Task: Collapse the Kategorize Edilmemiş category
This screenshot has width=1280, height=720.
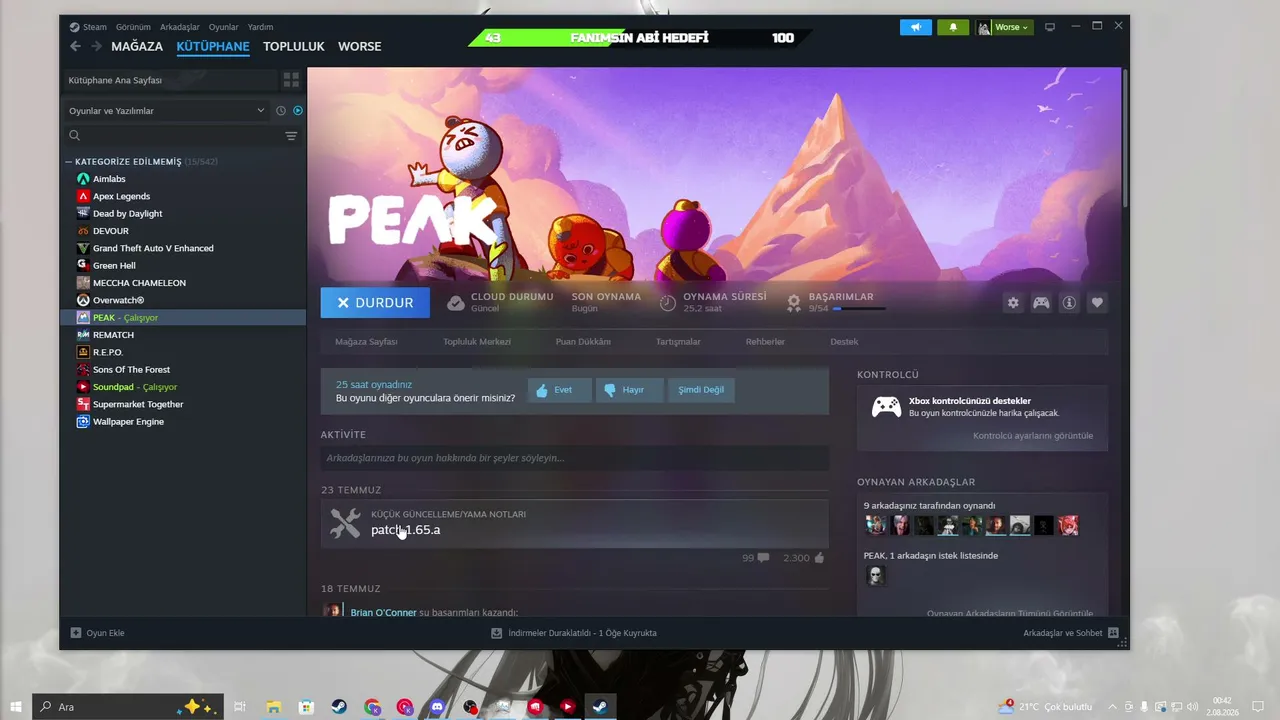Action: [69, 162]
